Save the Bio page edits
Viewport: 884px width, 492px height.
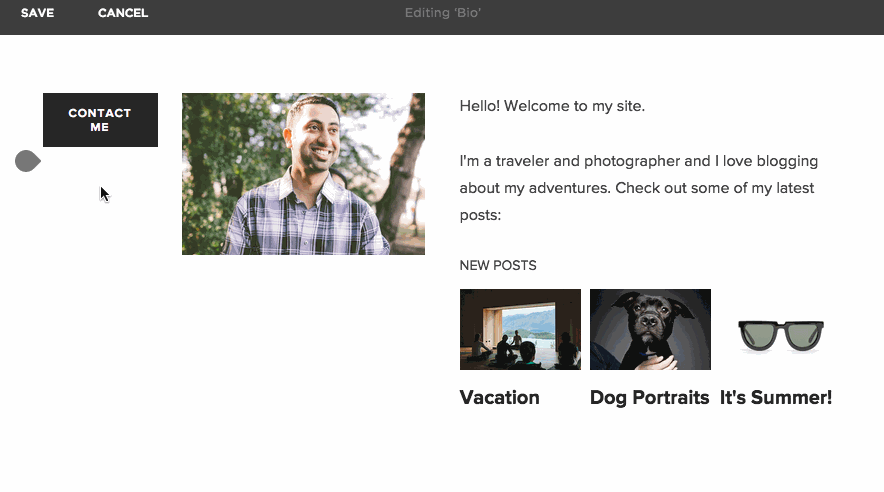pyautogui.click(x=37, y=13)
